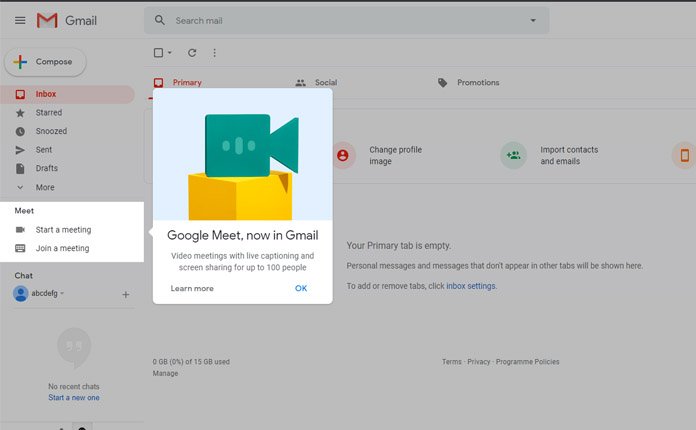This screenshot has width=696, height=430.
Task: Click the Join a meeting keyboard icon
Action: [x=20, y=248]
